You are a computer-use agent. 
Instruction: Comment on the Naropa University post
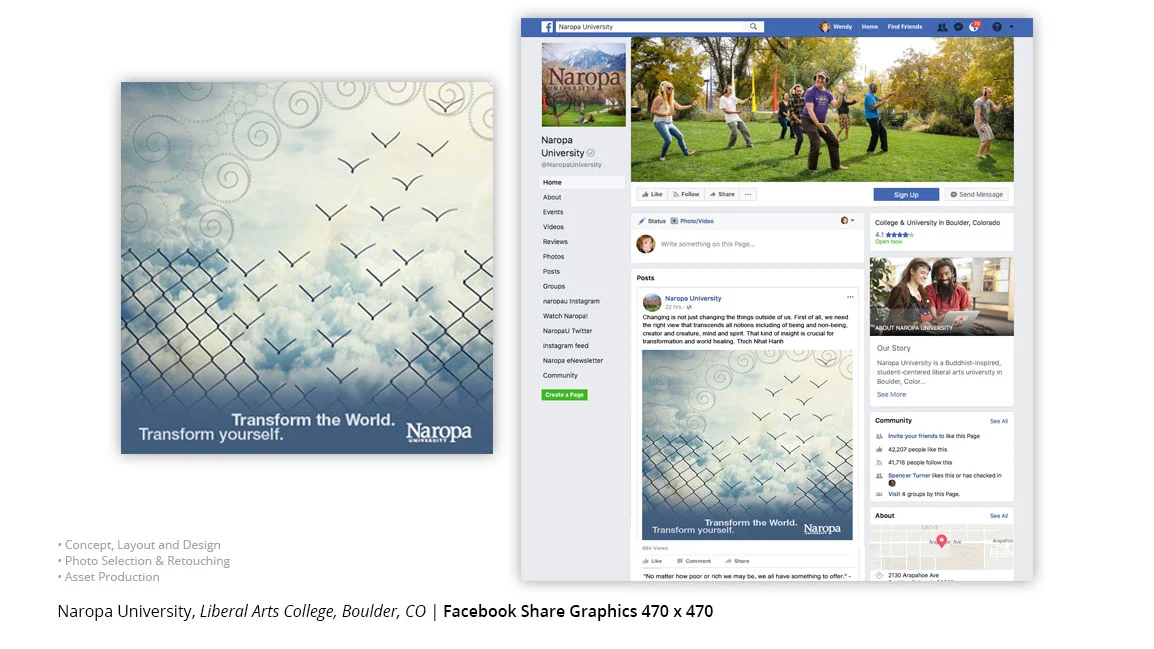(694, 561)
